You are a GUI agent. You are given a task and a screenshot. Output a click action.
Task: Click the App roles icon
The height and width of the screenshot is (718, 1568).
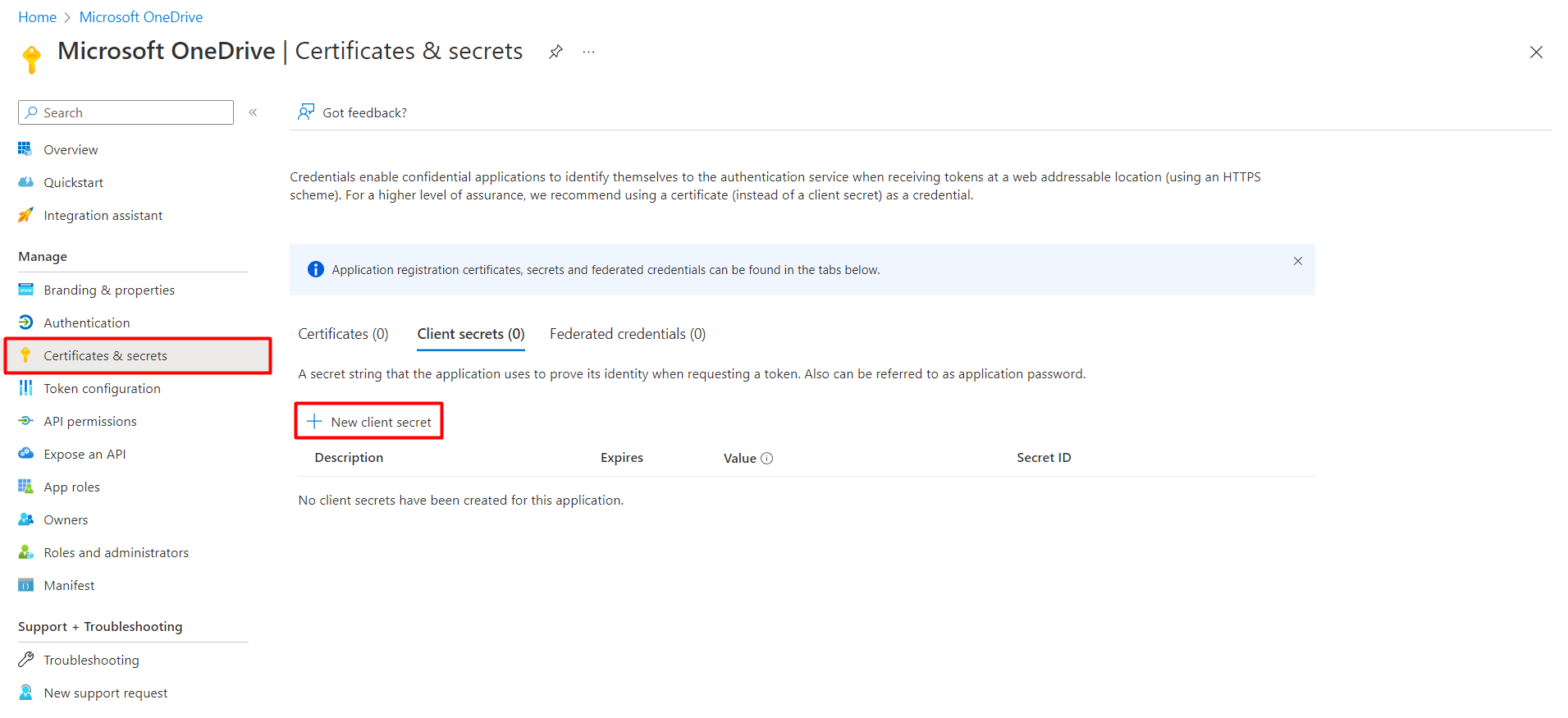tap(25, 487)
